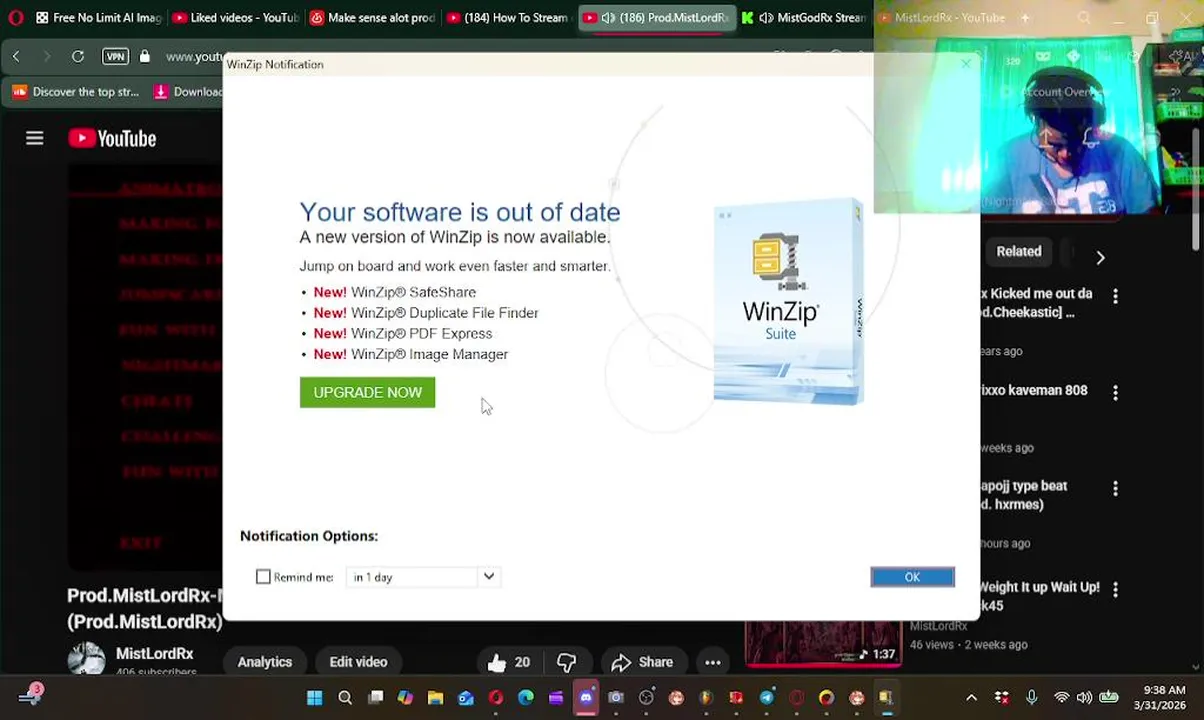Switch to Make sense alot prod tab
The width and height of the screenshot is (1204, 720).
[372, 18]
